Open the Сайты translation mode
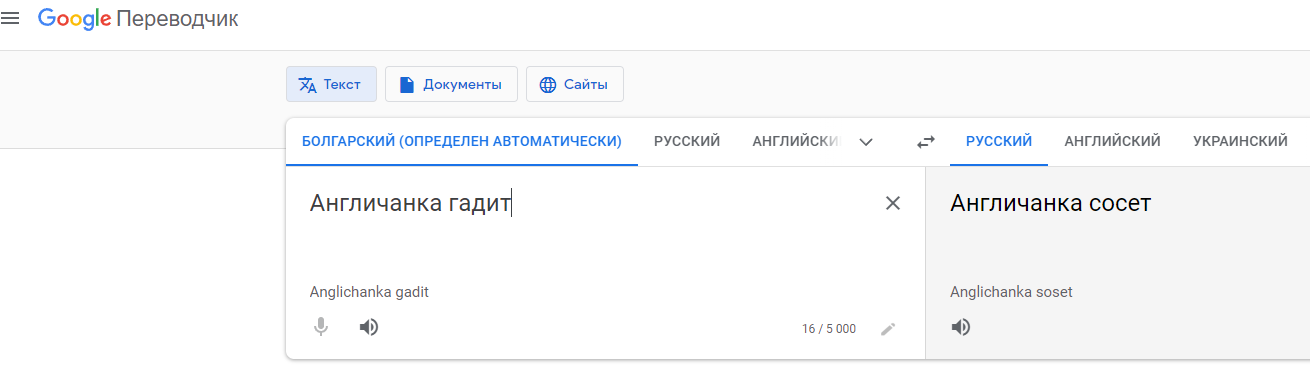Viewport: 1310px width, 381px height. click(x=575, y=84)
